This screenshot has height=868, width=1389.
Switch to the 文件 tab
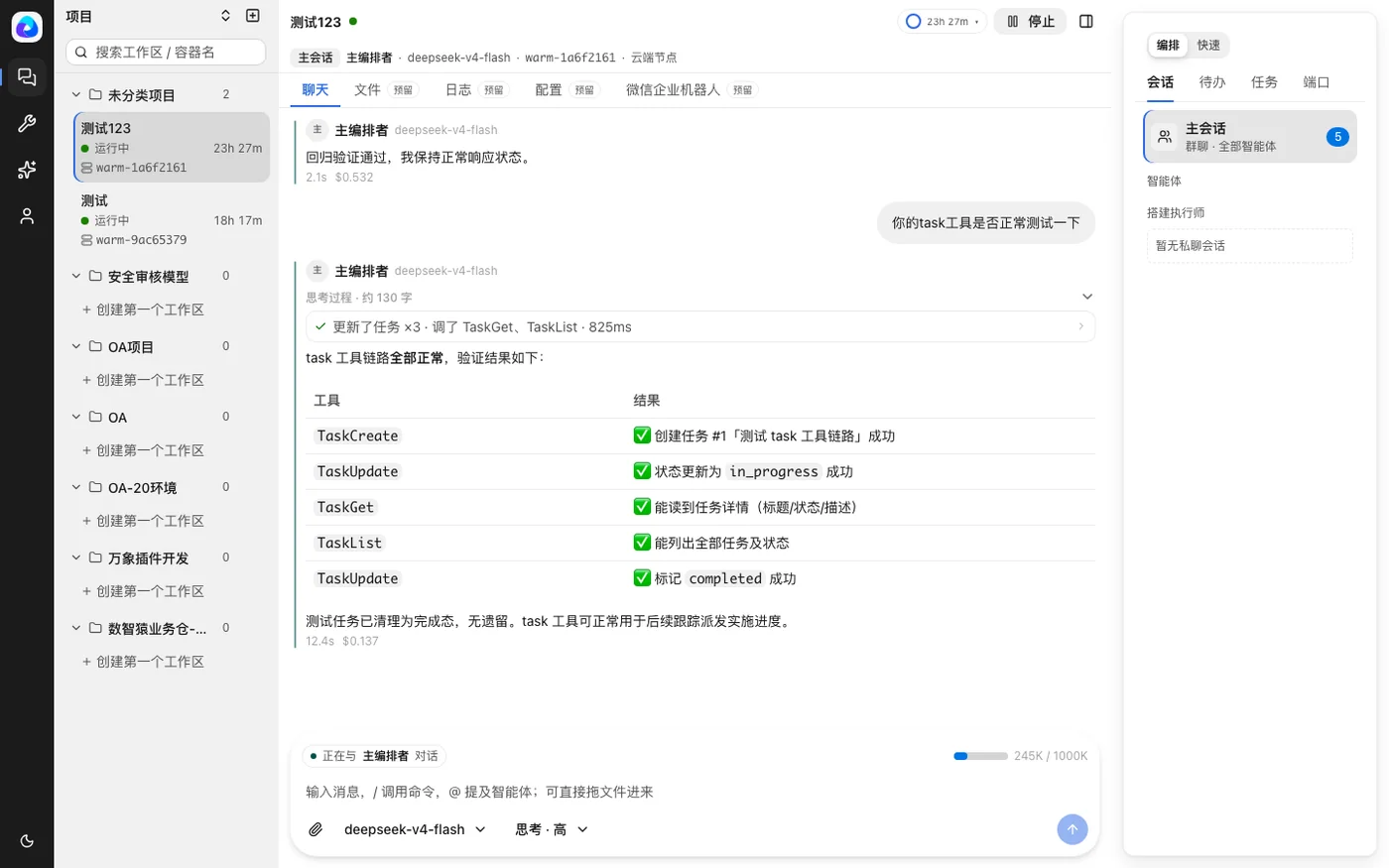(385, 89)
